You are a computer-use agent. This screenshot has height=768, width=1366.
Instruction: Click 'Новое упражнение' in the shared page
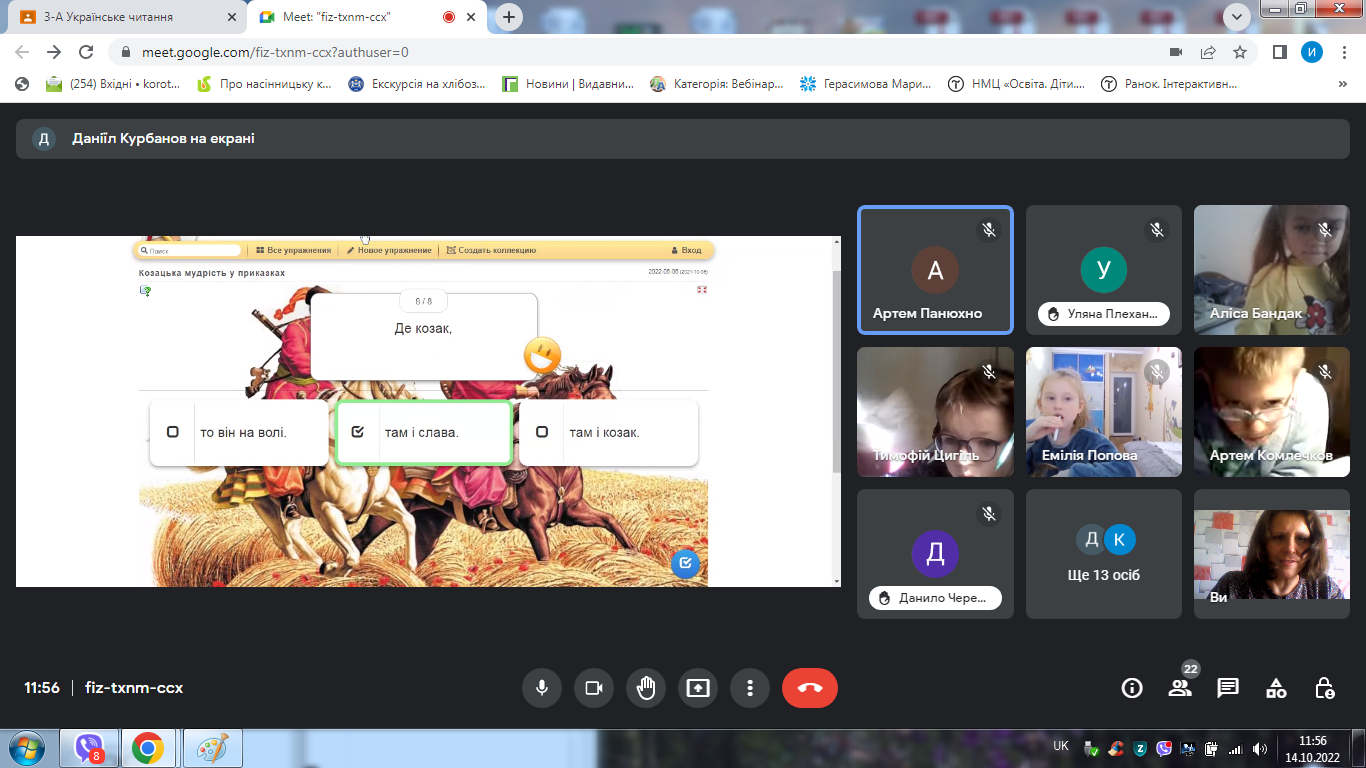[389, 250]
